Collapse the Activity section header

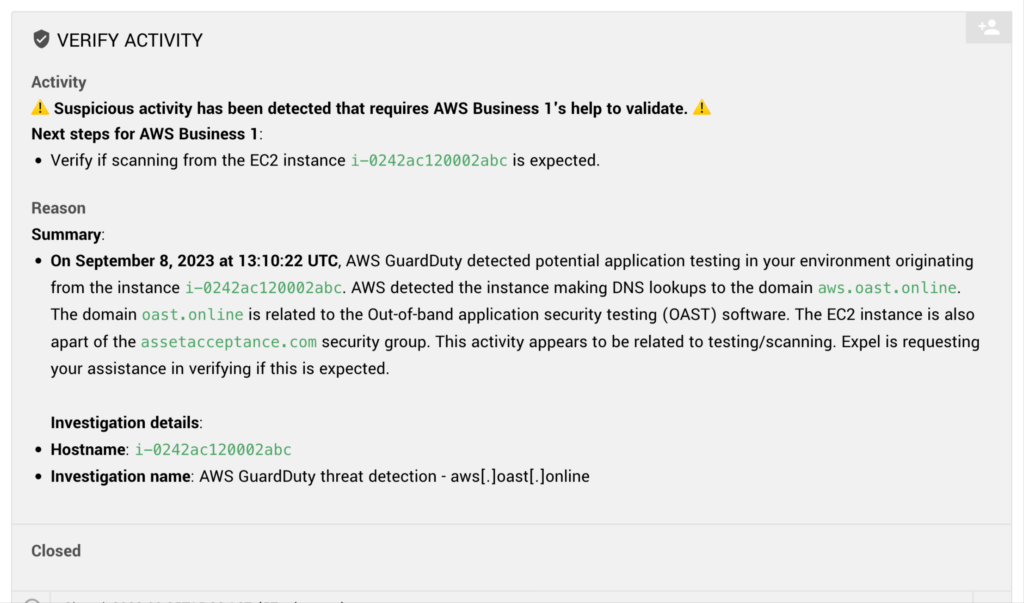tap(58, 82)
